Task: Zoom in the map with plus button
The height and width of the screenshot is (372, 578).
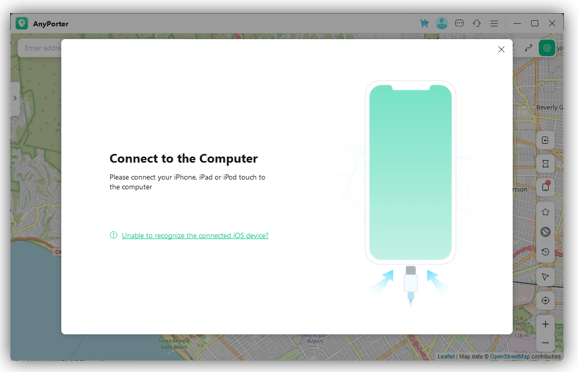Action: (546, 324)
